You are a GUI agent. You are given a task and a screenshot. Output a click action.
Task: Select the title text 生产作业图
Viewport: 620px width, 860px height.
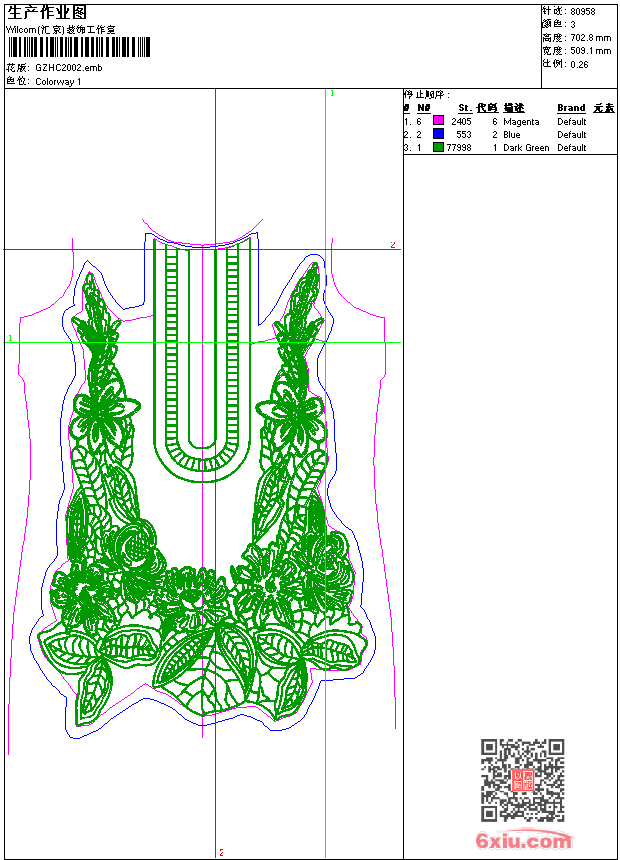[47, 13]
